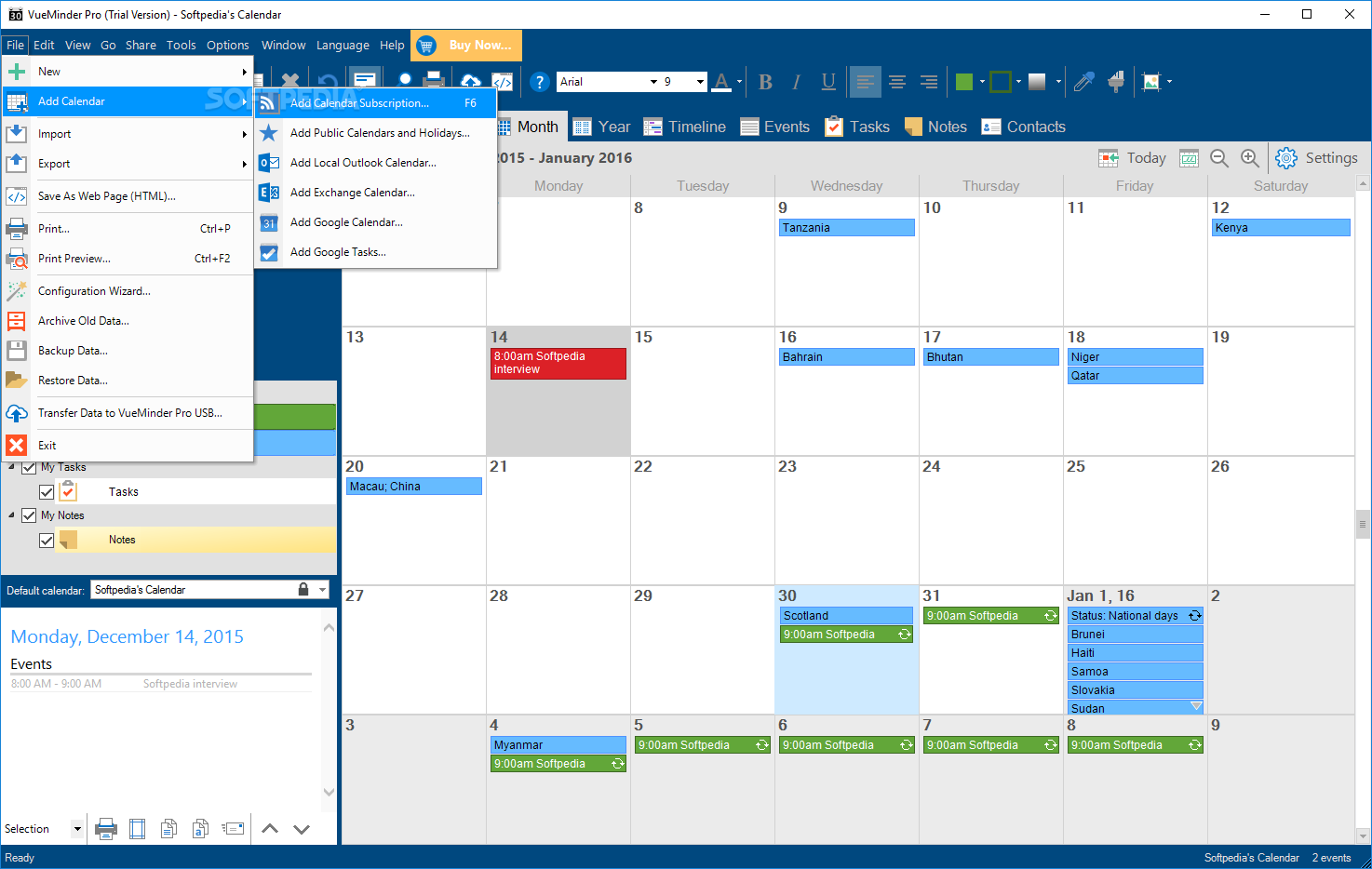
Task: Click the page layout icon in details pane
Action: pos(137,828)
